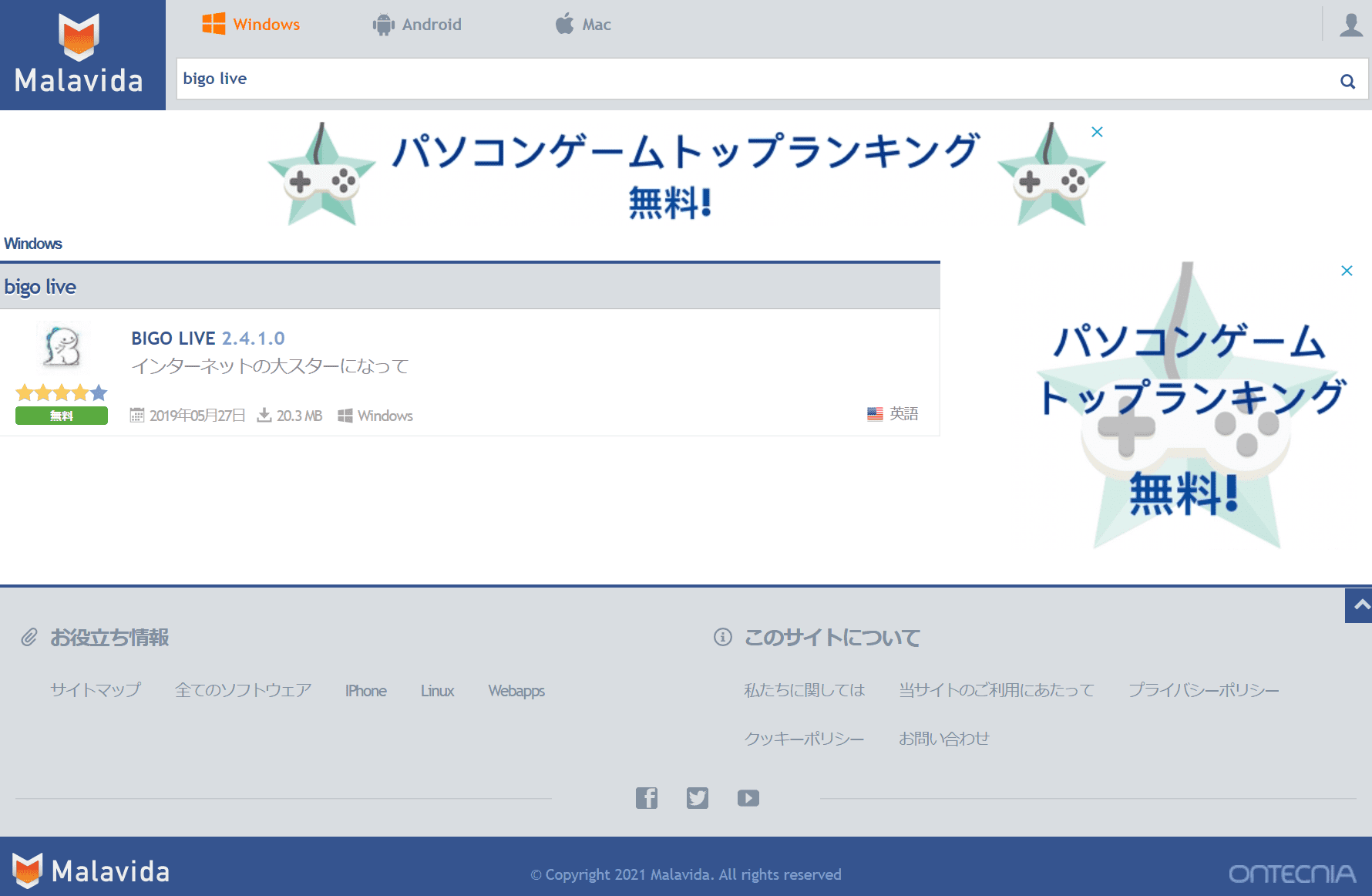Viewport: 1372px width, 896px height.
Task: Click the star rating of BIGO LIVE
Action: pyautogui.click(x=62, y=393)
